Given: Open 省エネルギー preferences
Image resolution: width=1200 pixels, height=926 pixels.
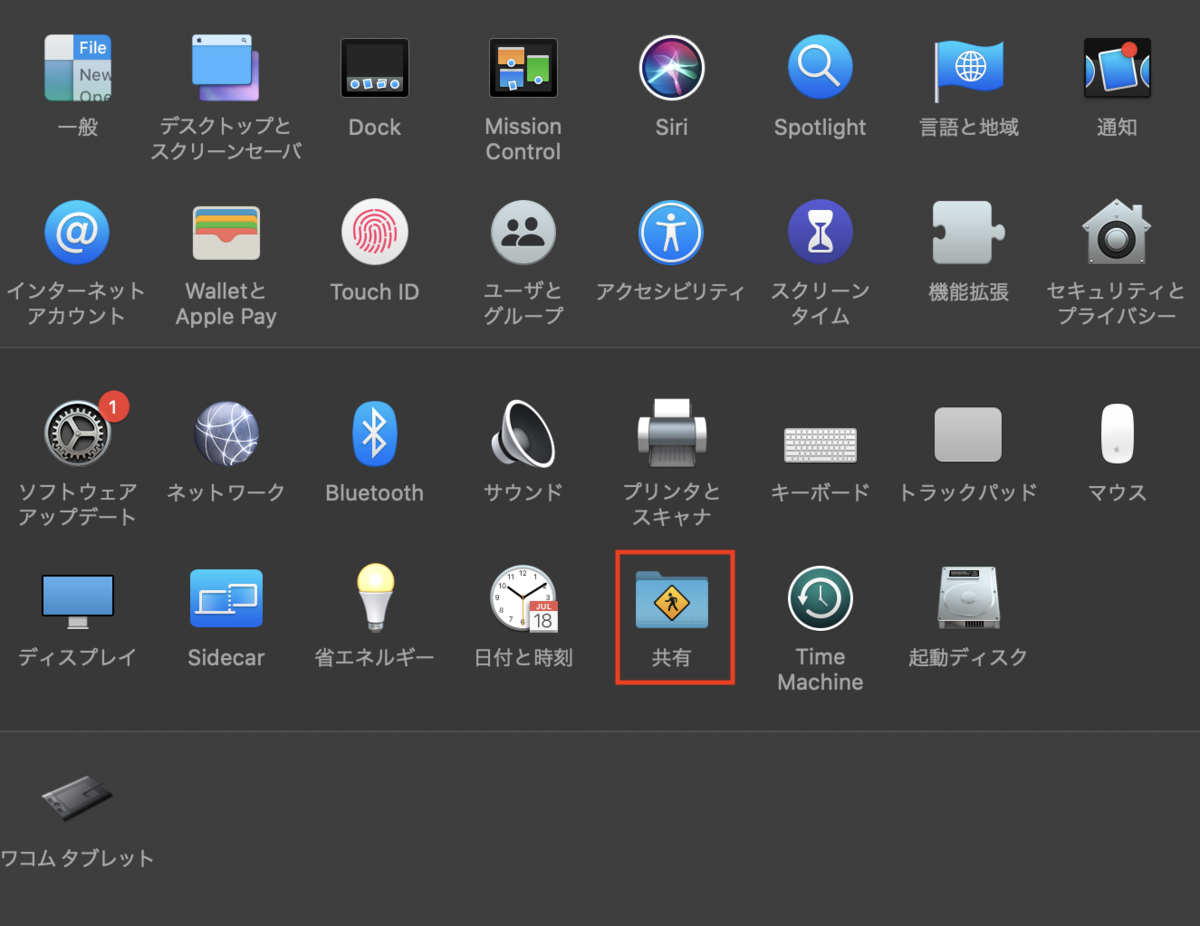Looking at the screenshot, I should (x=375, y=598).
